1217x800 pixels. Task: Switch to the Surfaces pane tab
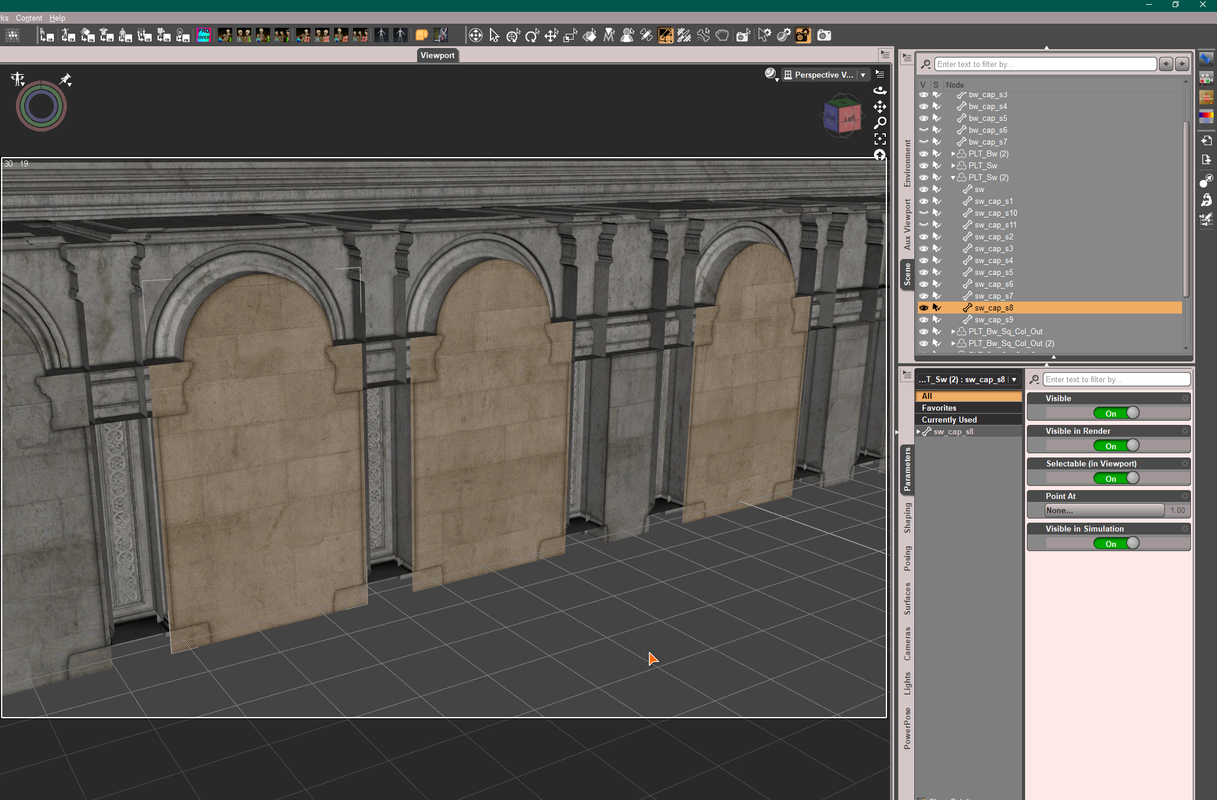click(x=908, y=597)
